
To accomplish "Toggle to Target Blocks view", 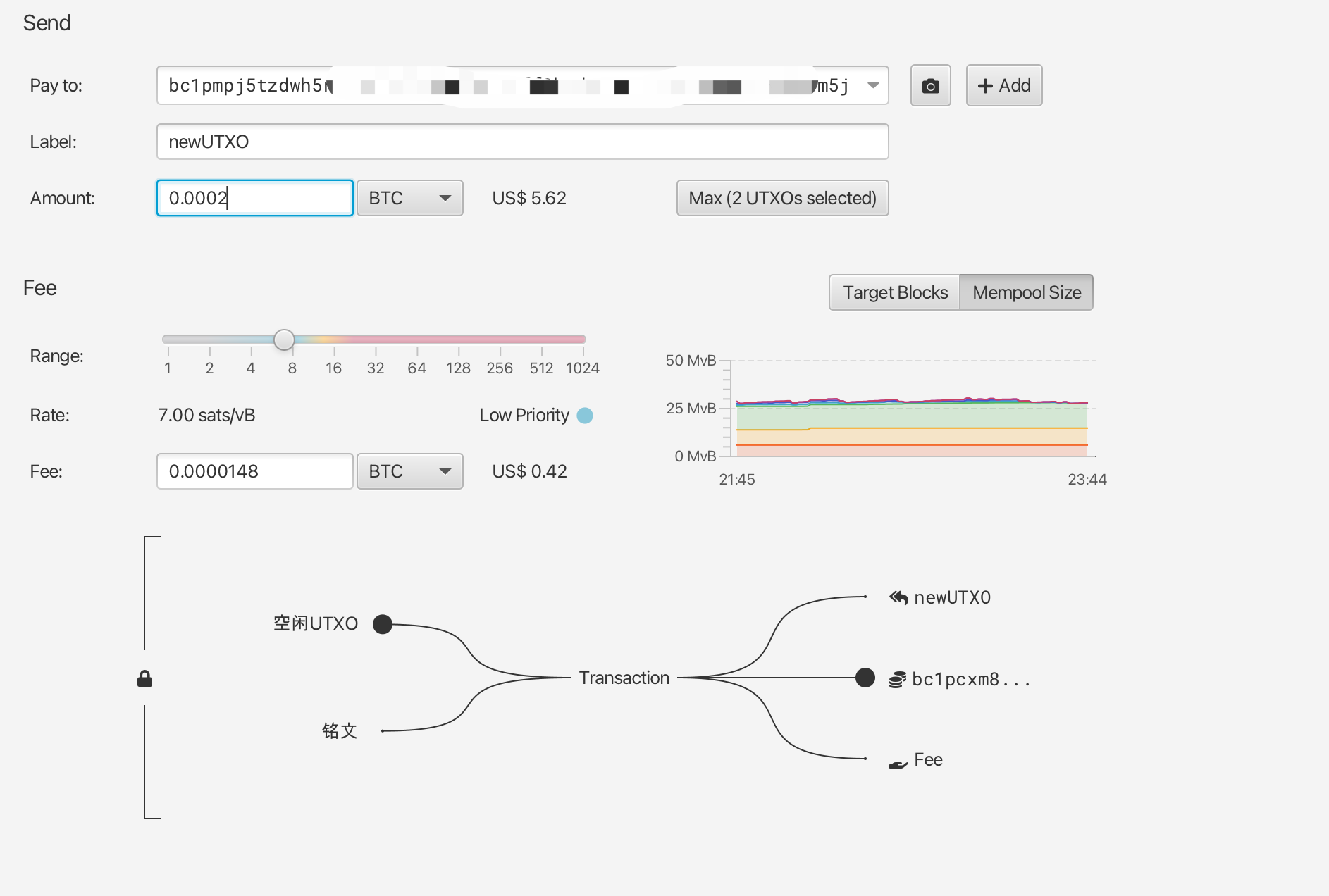I will [x=895, y=292].
